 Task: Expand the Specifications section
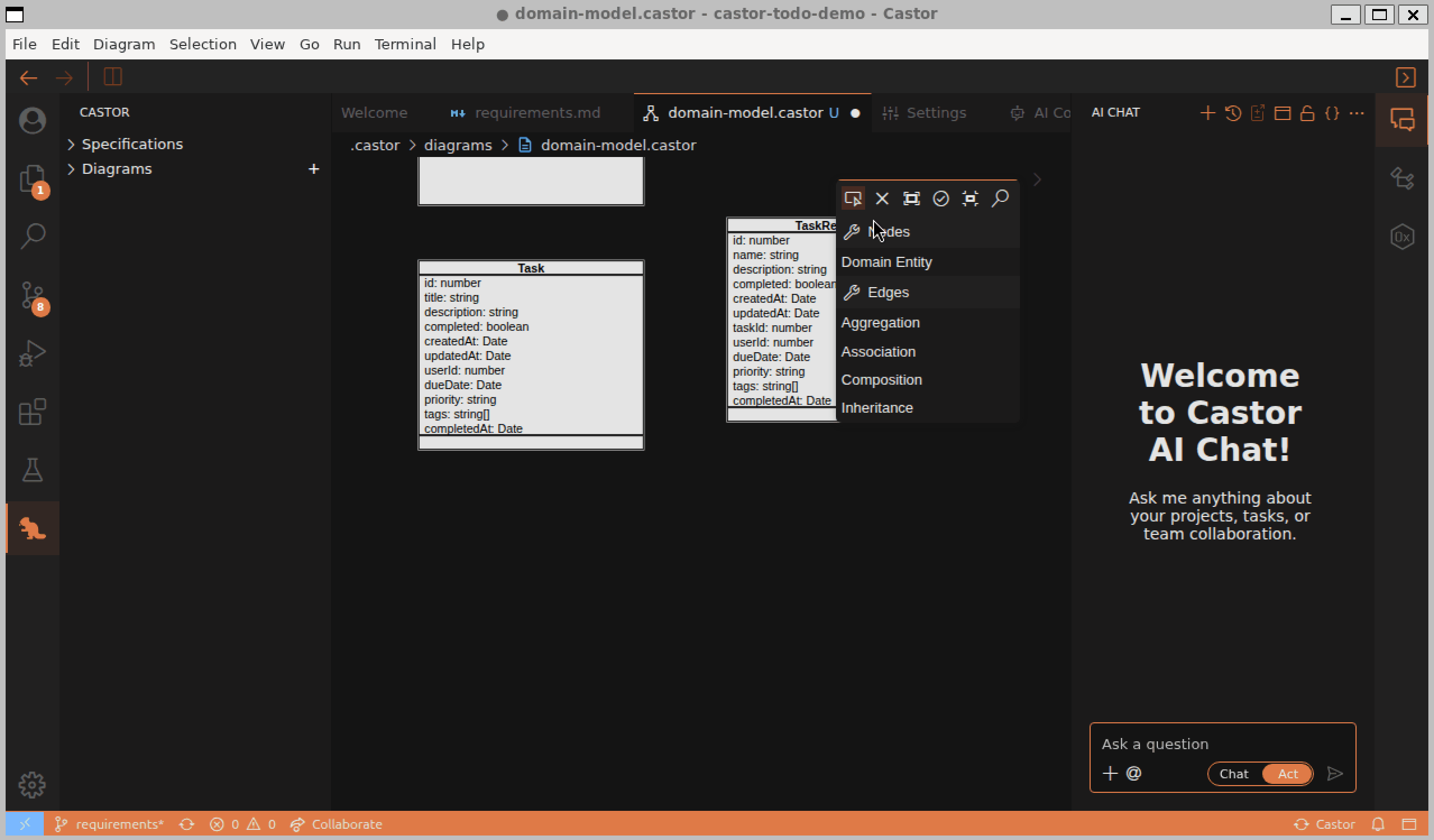coord(132,144)
